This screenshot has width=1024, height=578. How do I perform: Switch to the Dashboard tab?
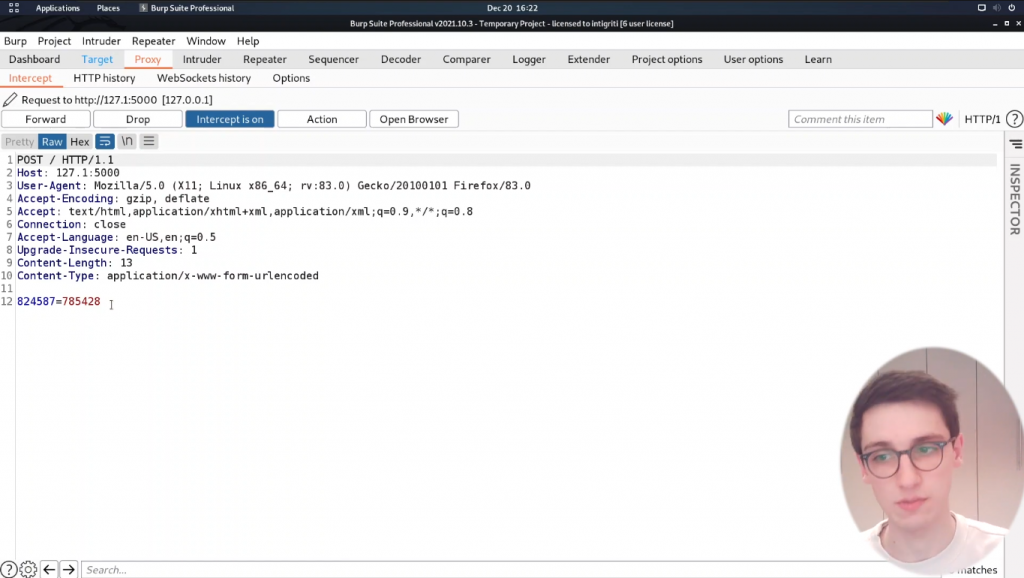(35, 59)
